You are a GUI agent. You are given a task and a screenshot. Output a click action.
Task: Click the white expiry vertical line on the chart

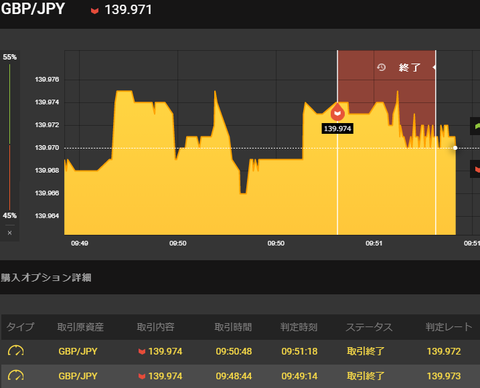pyautogui.click(x=435, y=143)
